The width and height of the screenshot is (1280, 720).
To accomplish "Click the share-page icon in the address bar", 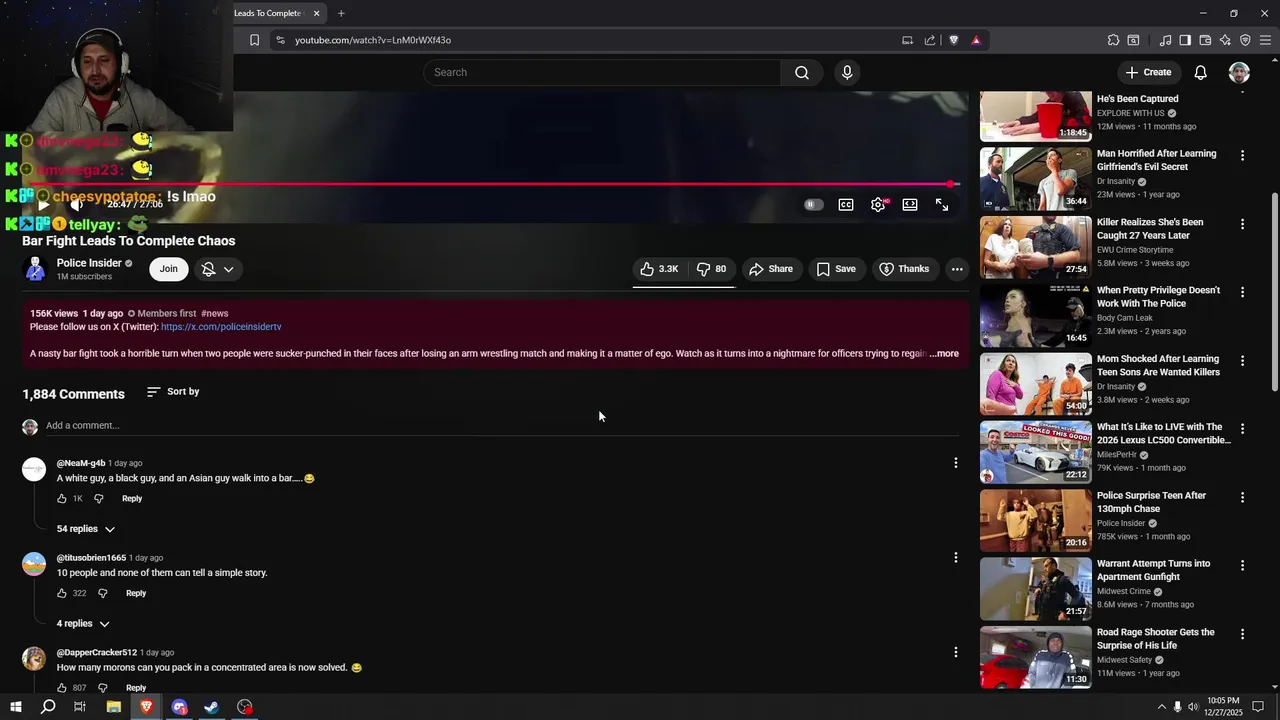I will point(930,40).
